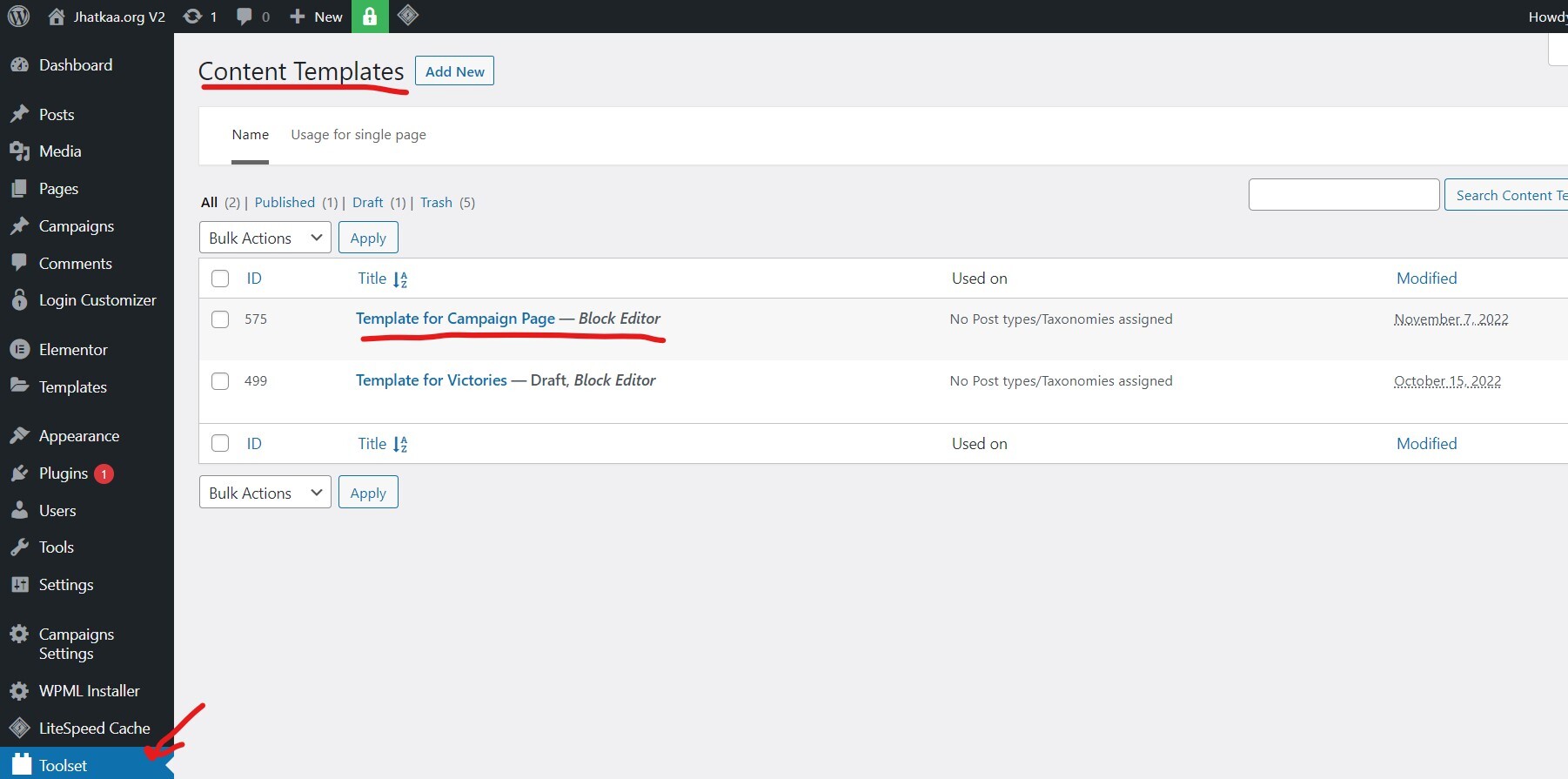
Task: Click the Media icon in sidebar
Action: point(19,151)
